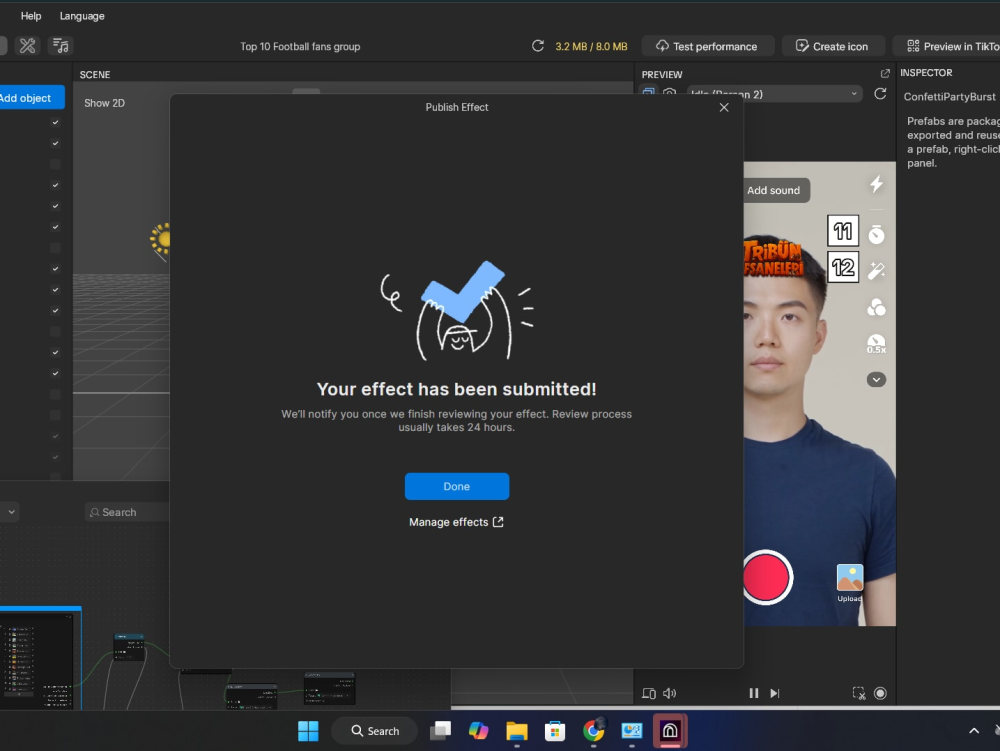
Task: Click the visual scripting minimap thumbnail
Action: click(41, 659)
